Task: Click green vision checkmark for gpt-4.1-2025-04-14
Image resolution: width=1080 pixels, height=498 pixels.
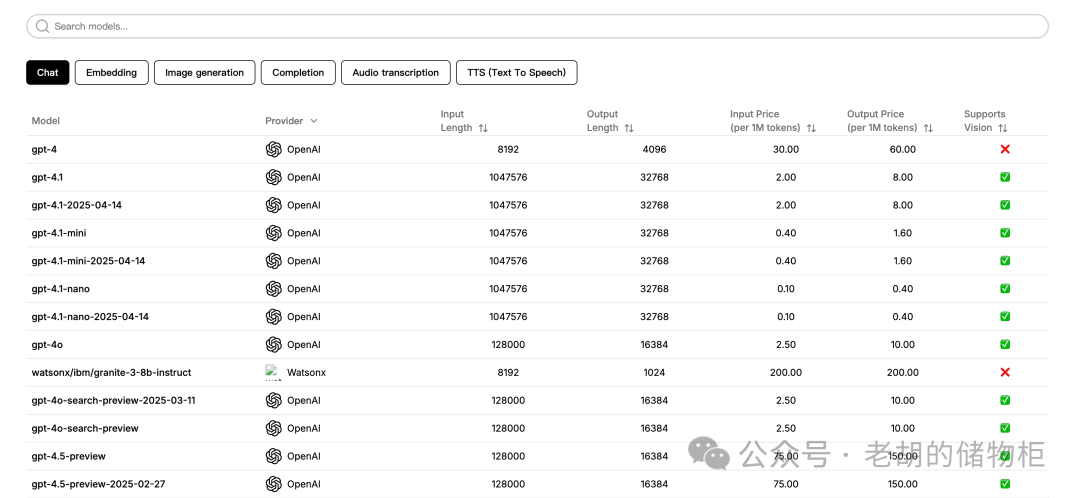Action: [x=1005, y=205]
